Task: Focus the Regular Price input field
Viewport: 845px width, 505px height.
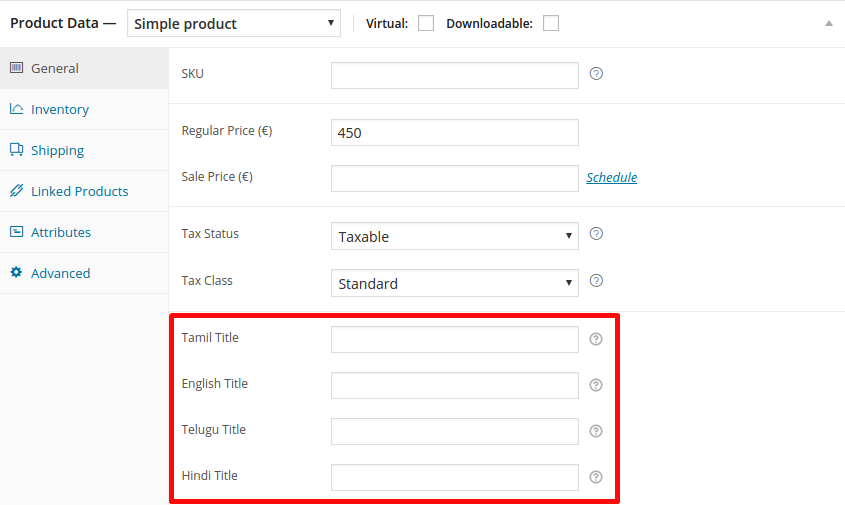Action: click(454, 132)
